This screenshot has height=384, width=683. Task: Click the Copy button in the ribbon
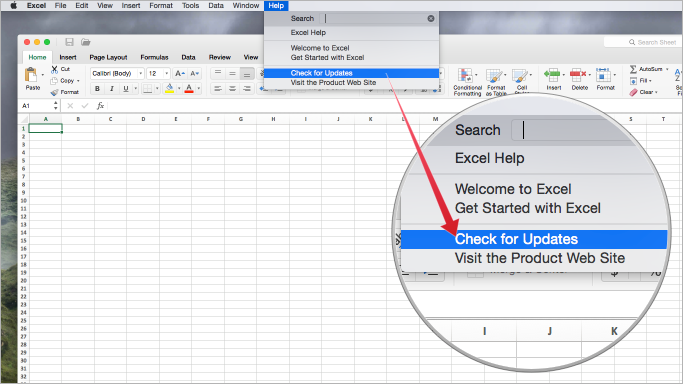[63, 81]
